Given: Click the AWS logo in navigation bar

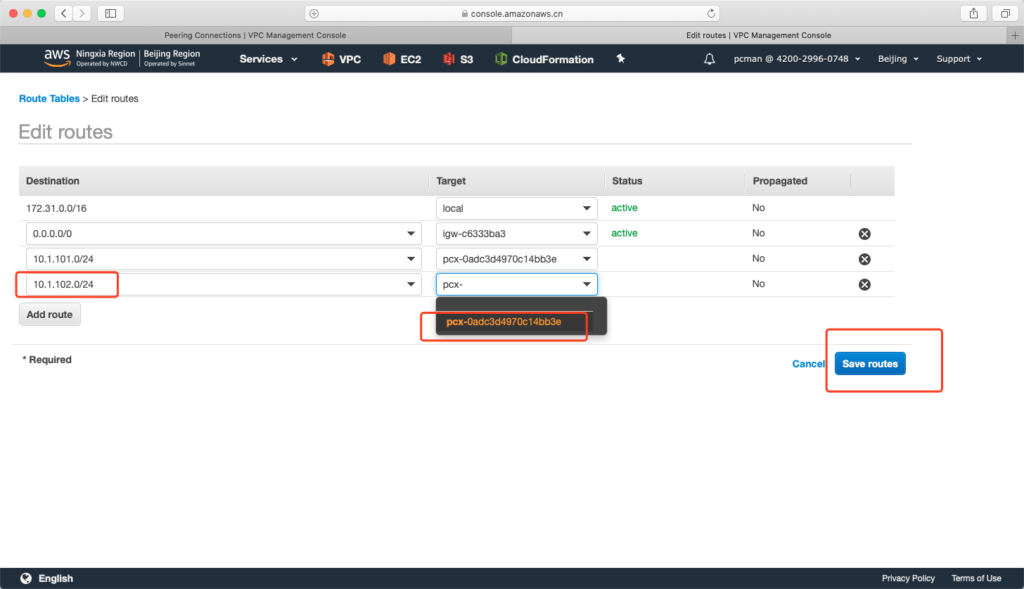Looking at the screenshot, I should (57, 58).
